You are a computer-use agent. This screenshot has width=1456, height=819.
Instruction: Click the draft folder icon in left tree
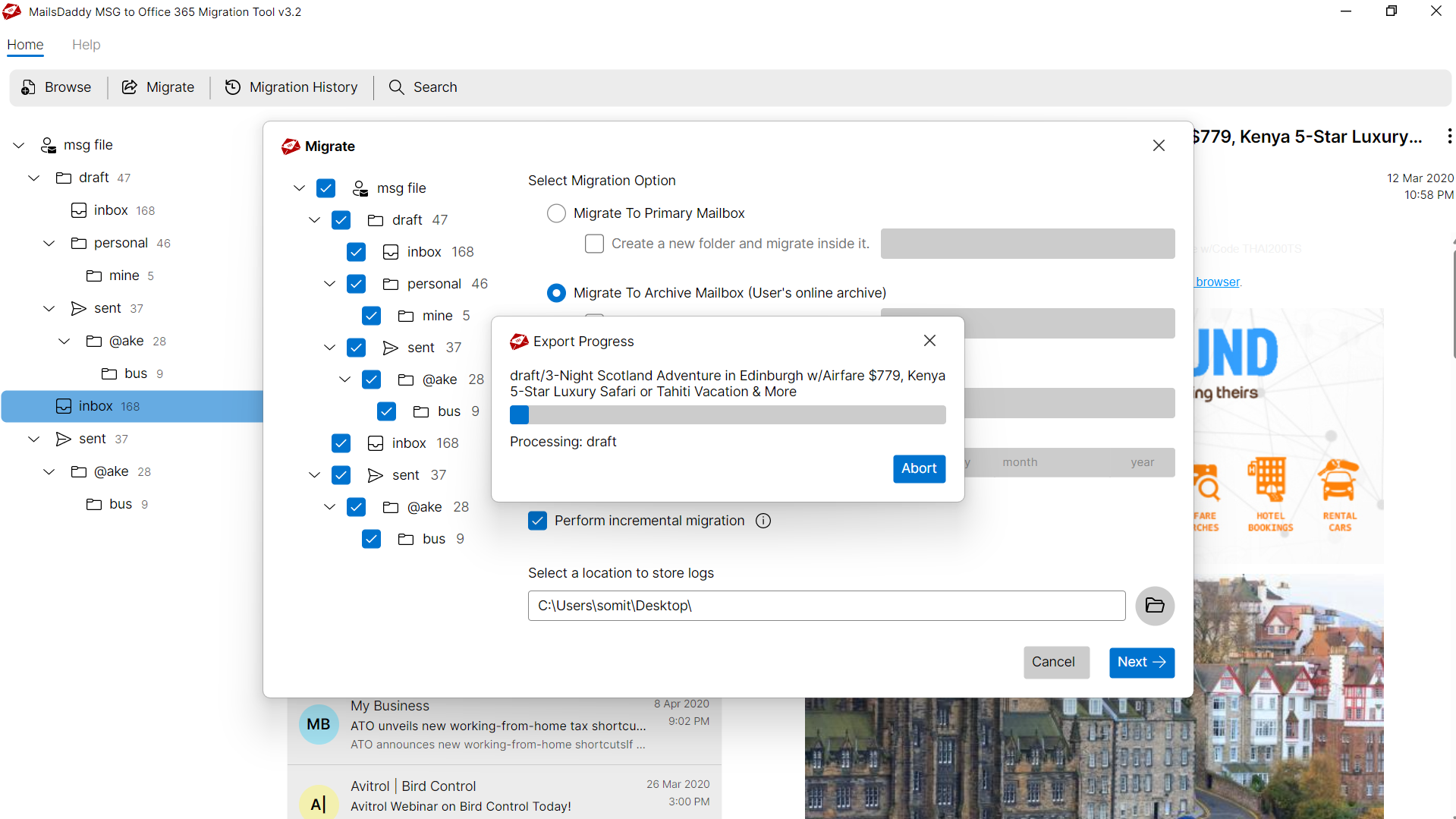pos(64,178)
